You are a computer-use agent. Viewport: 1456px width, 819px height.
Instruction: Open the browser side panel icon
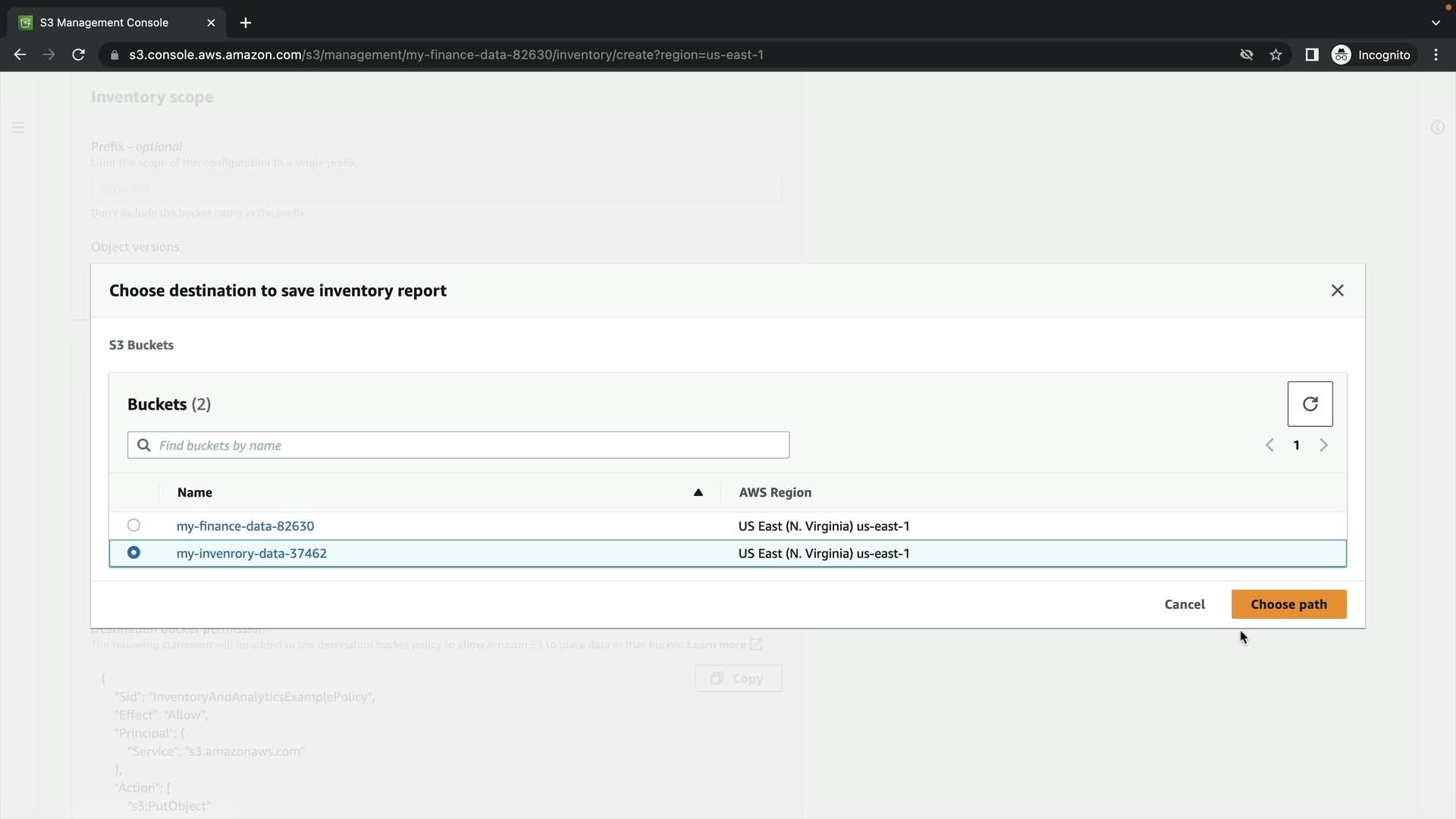click(1311, 55)
